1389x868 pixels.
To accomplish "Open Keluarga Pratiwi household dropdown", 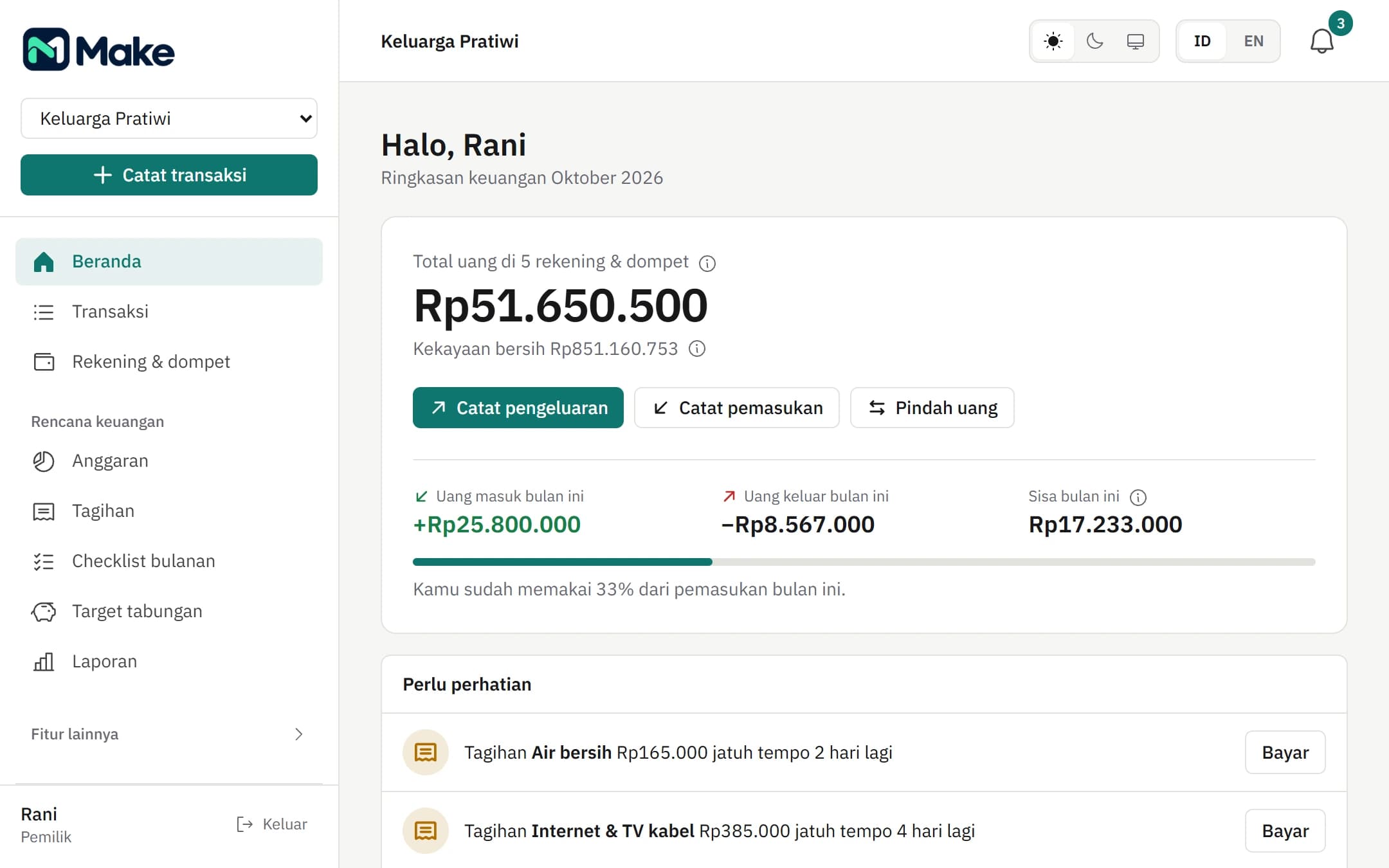I will pos(169,118).
